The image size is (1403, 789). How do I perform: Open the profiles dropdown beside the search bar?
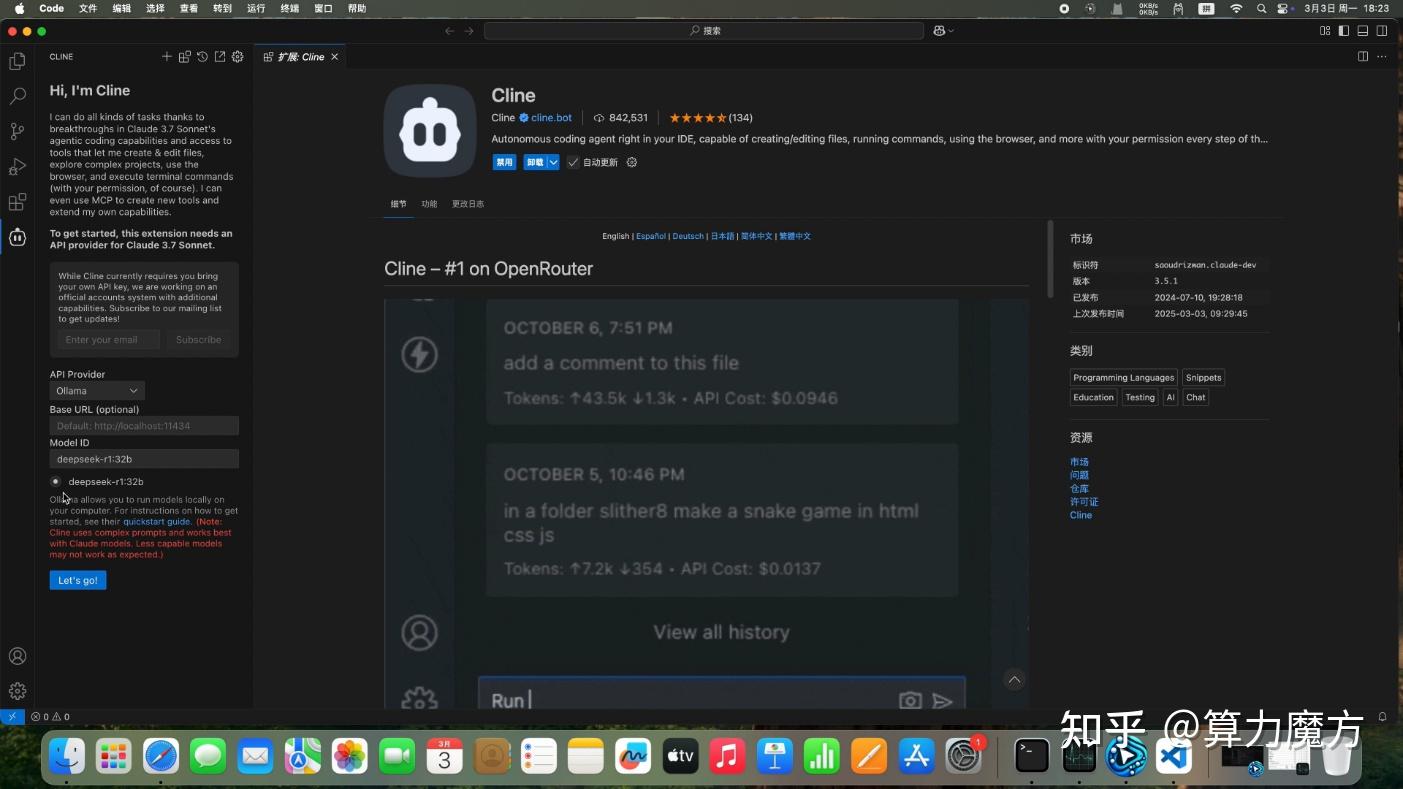point(941,30)
